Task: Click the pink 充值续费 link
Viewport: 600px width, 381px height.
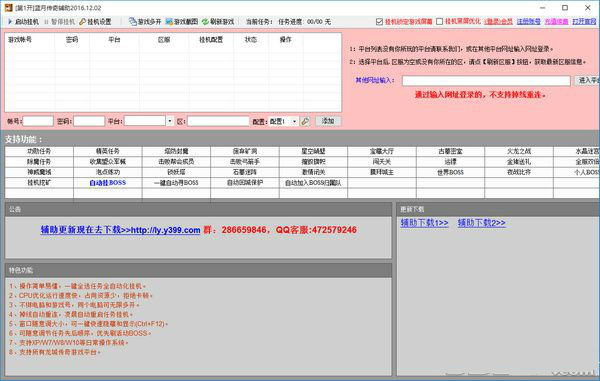Action: [x=556, y=21]
